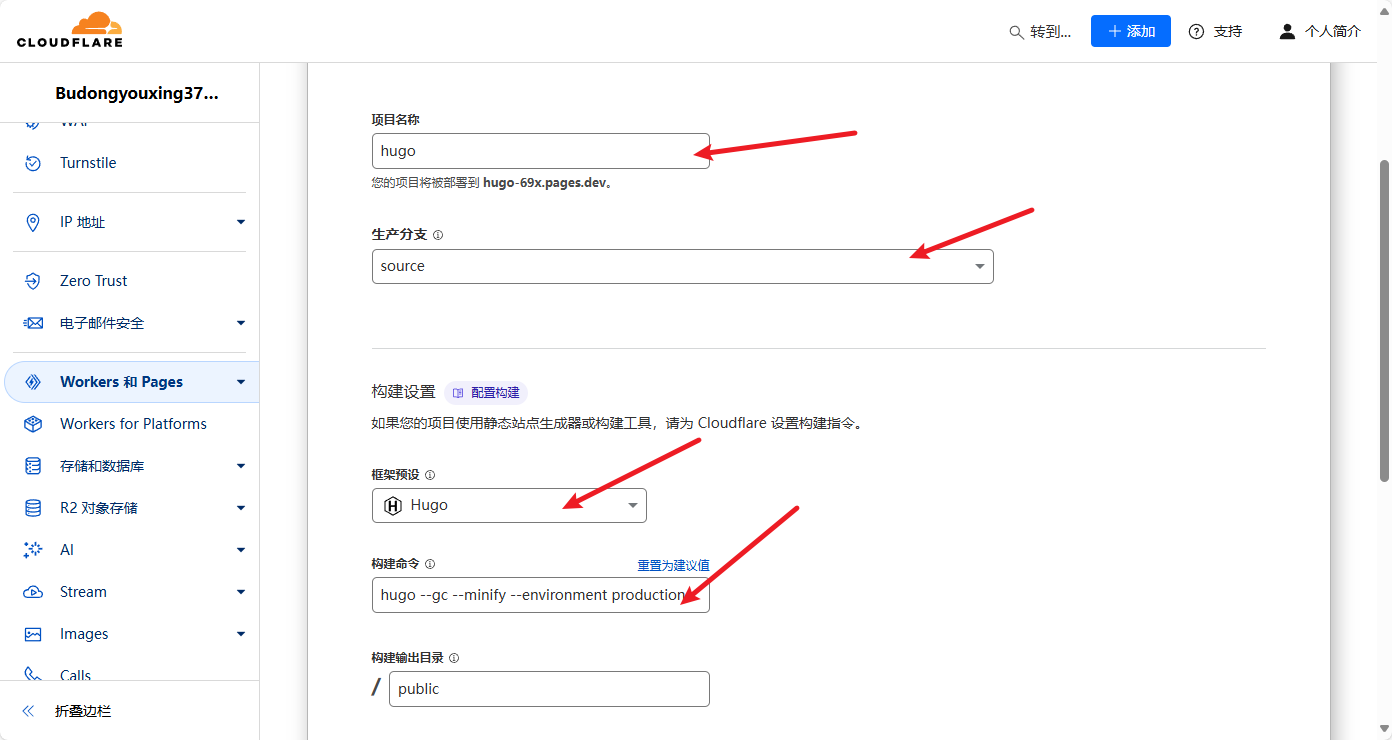1392x740 pixels.
Task: Click info icon next to 框架预设
Action: click(x=430, y=475)
